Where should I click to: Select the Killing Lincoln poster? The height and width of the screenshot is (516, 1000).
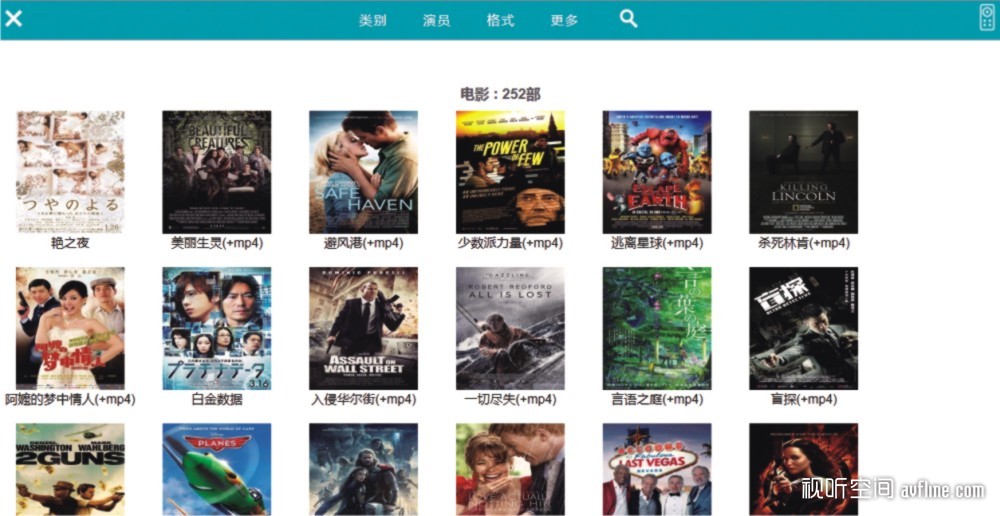coord(804,172)
